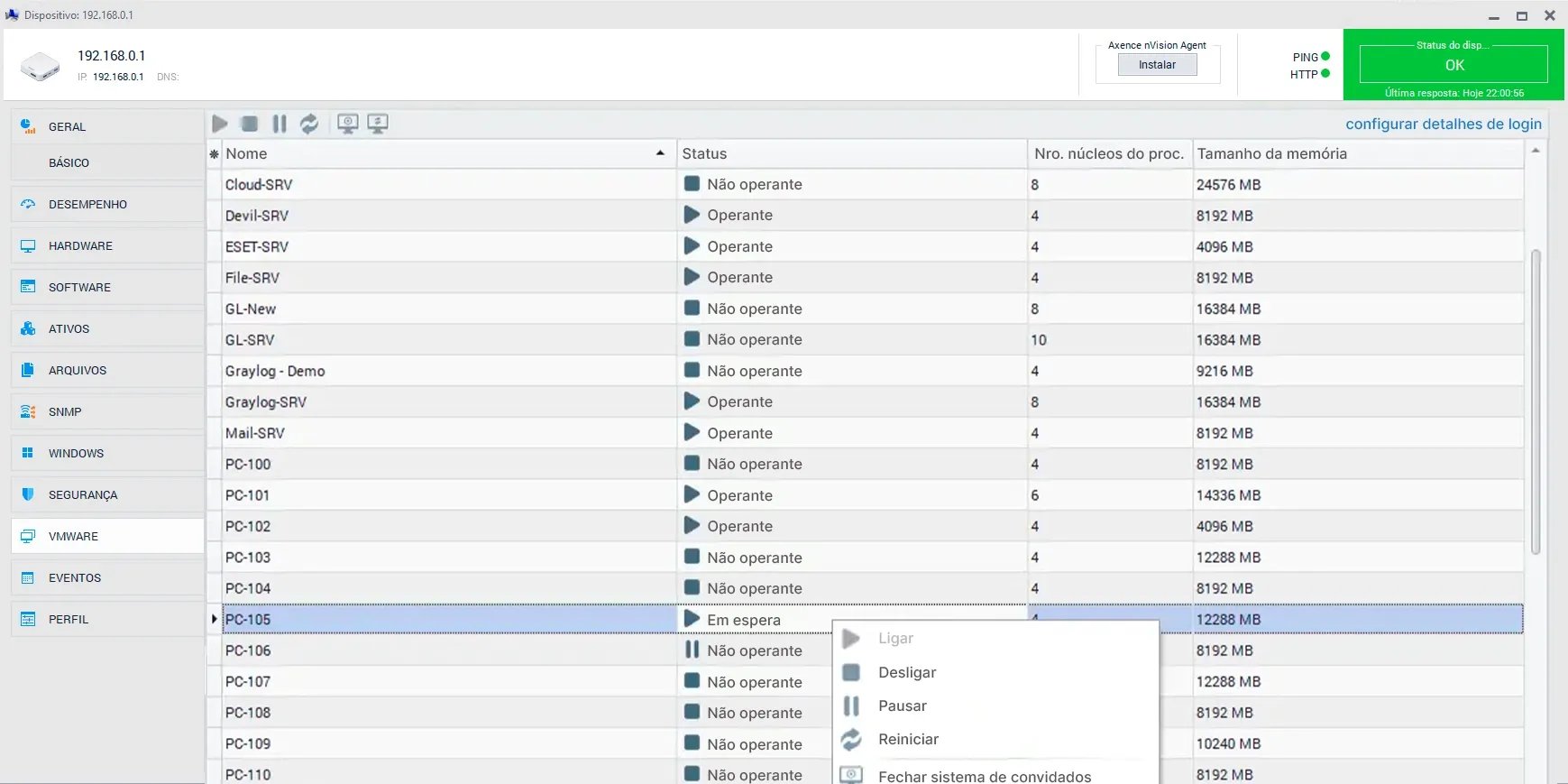The height and width of the screenshot is (784, 1568).
Task: Open the EVENTOS sidebar icon
Action: 28,577
